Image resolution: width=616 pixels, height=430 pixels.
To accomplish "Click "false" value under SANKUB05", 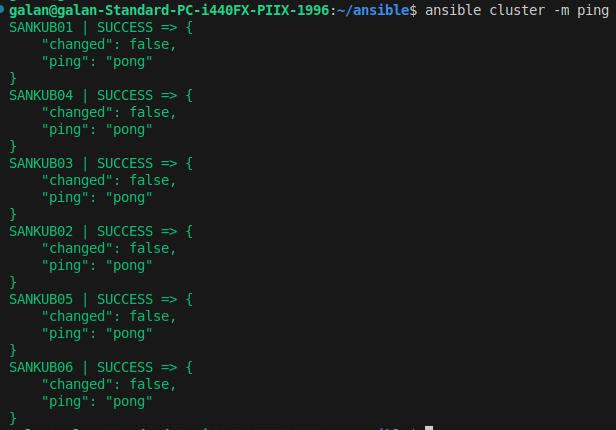I will coord(149,316).
